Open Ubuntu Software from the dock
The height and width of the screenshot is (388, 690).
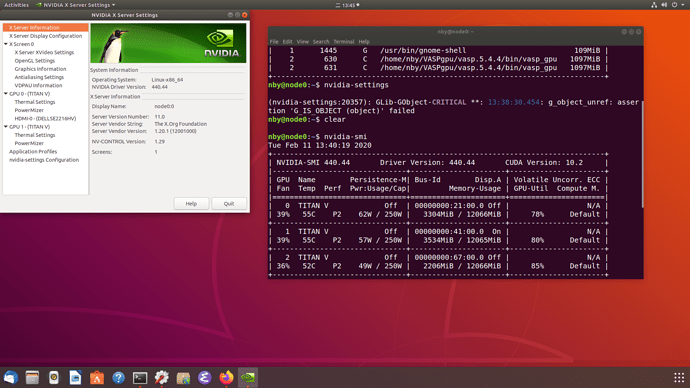[97, 377]
